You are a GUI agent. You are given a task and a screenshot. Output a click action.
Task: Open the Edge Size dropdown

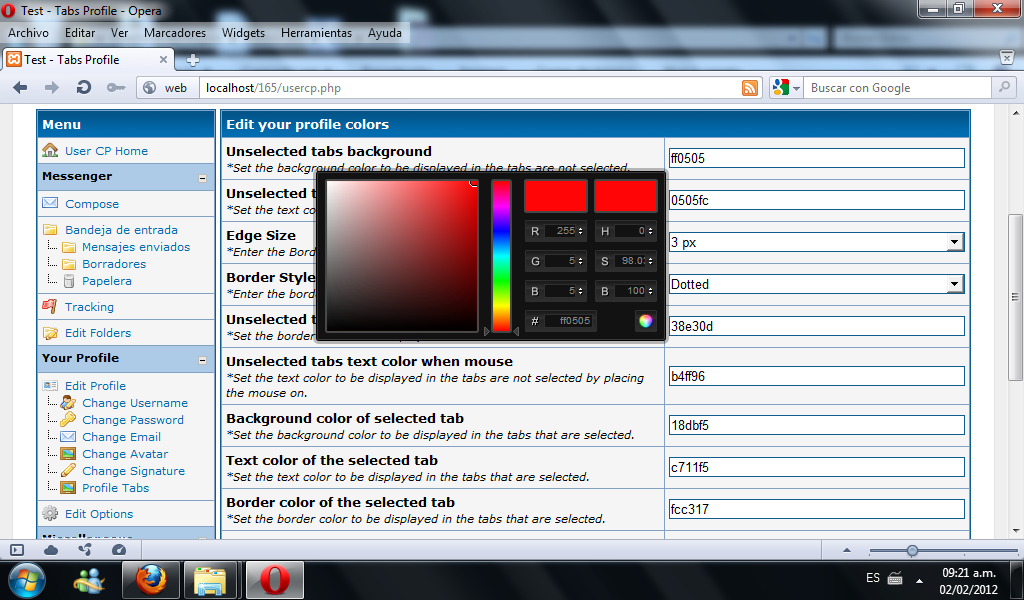pyautogui.click(x=955, y=242)
